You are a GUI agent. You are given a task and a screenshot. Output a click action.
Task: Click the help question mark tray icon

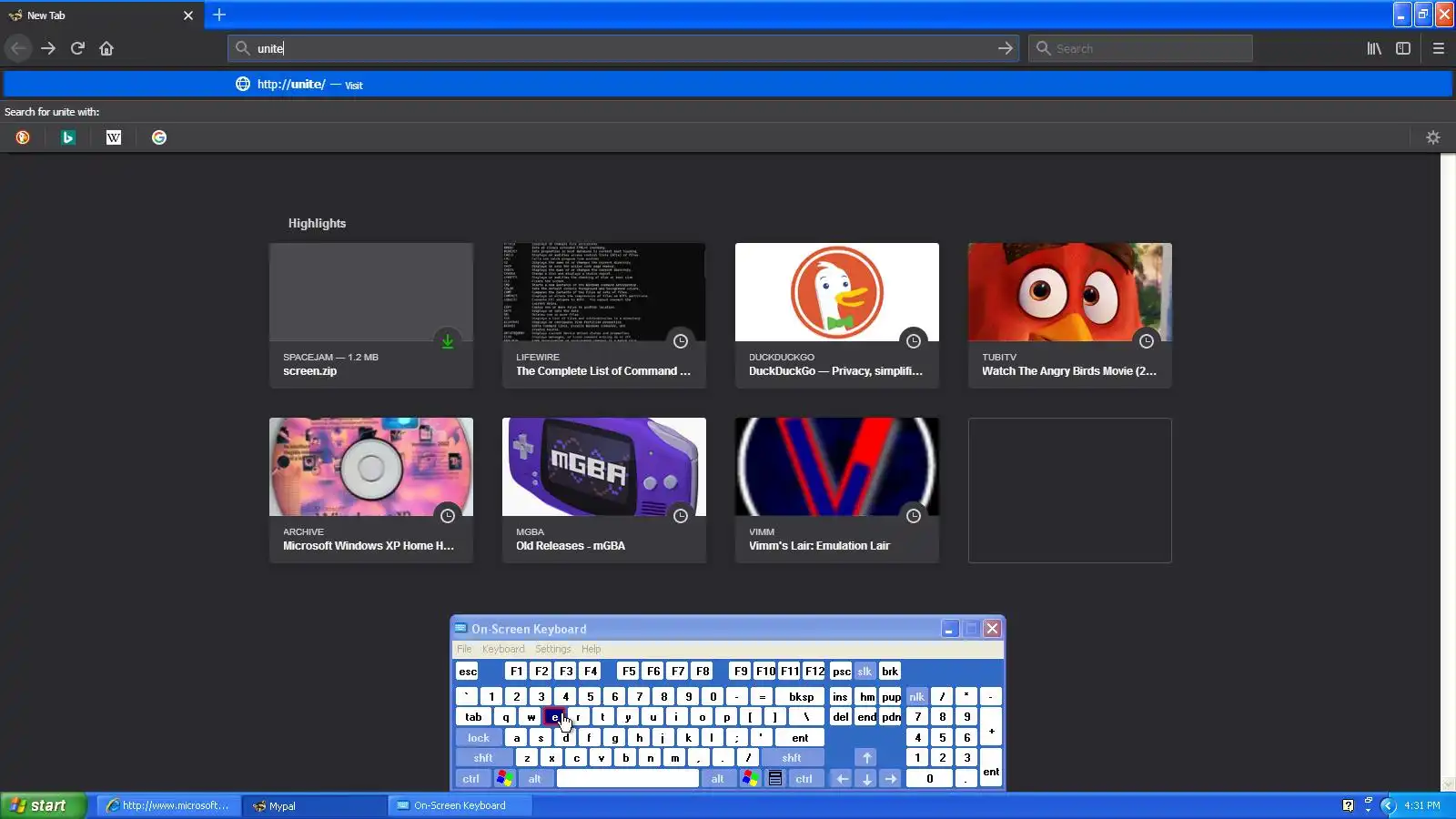[1348, 805]
